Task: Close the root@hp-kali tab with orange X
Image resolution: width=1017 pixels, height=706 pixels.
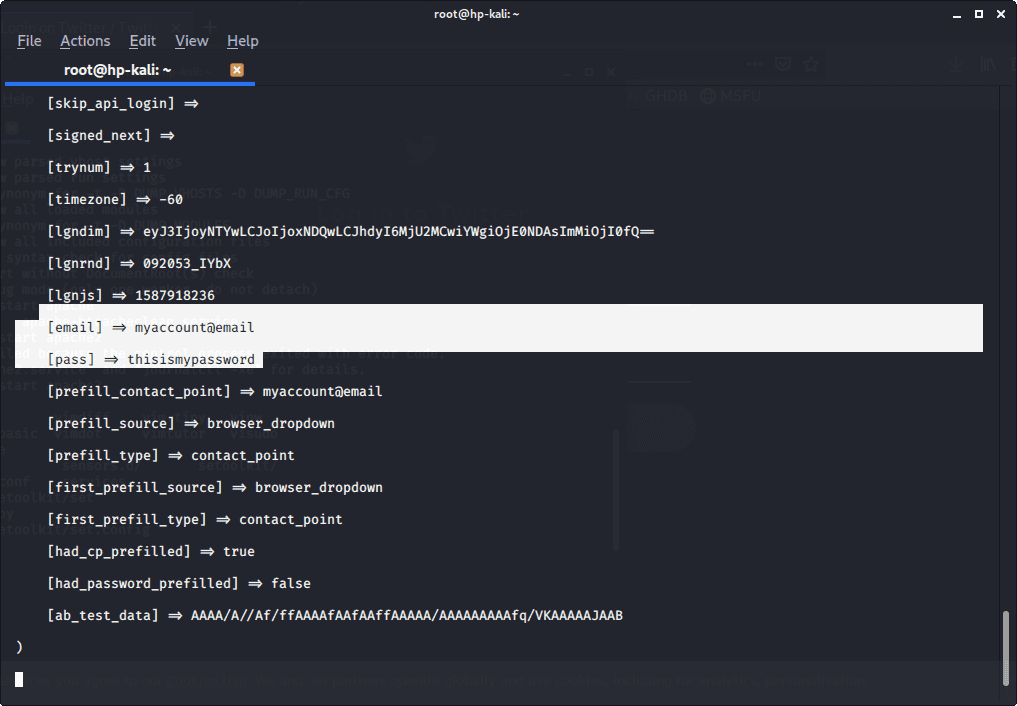Action: 237,70
